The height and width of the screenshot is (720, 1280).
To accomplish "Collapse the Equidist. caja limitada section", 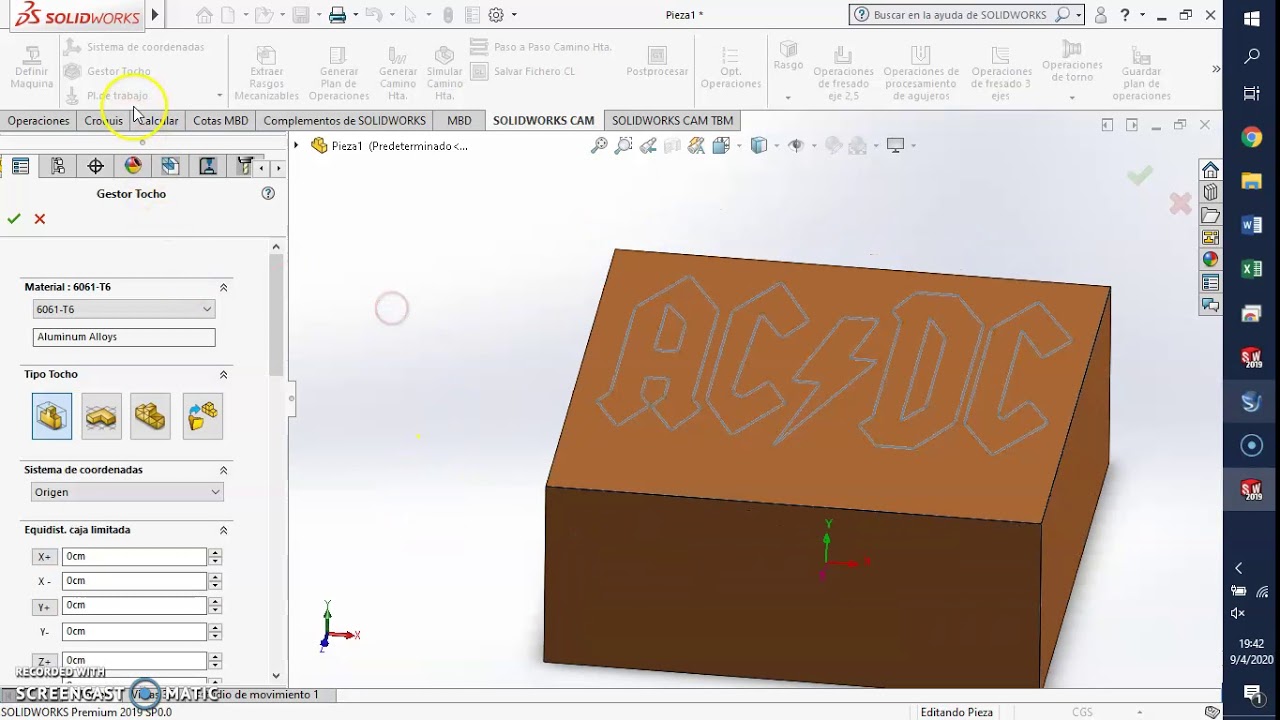I will pyautogui.click(x=223, y=530).
